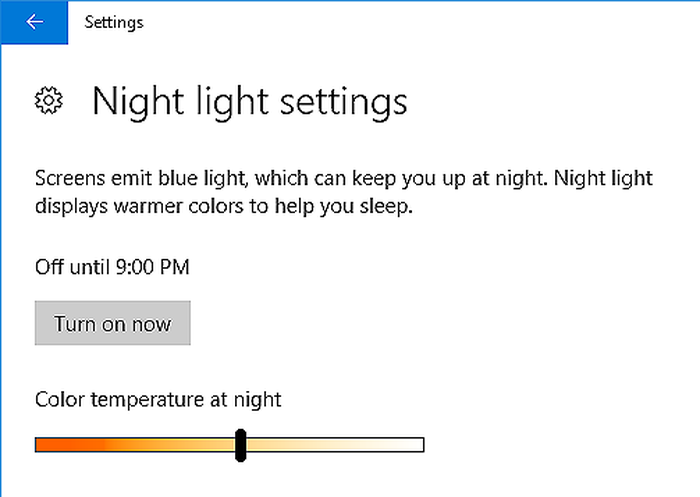Click the pale yellow track right of handle
The image size is (700, 497).
click(330, 445)
